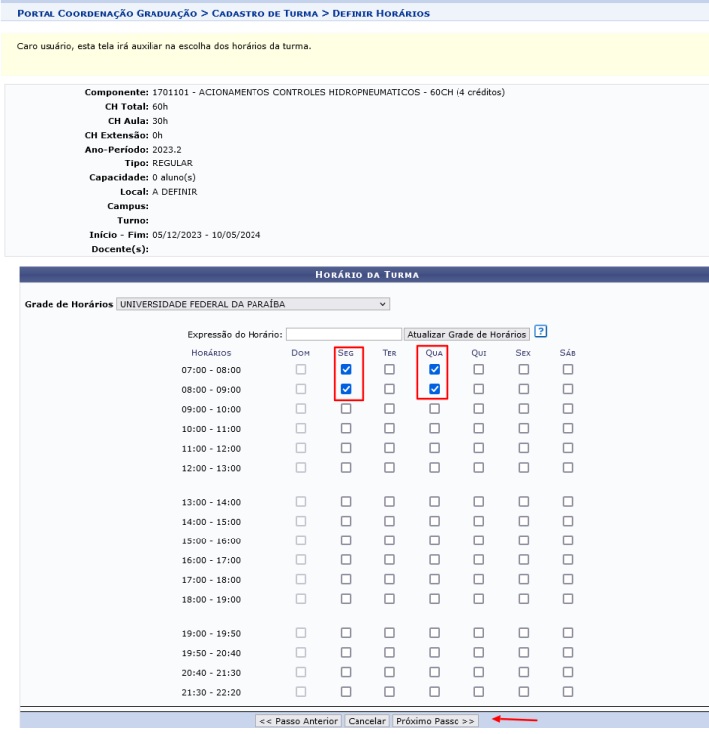Uncheck Seg 07:00 - 08:00 checkbox
Image resolution: width=709 pixels, height=734 pixels.
tap(346, 369)
